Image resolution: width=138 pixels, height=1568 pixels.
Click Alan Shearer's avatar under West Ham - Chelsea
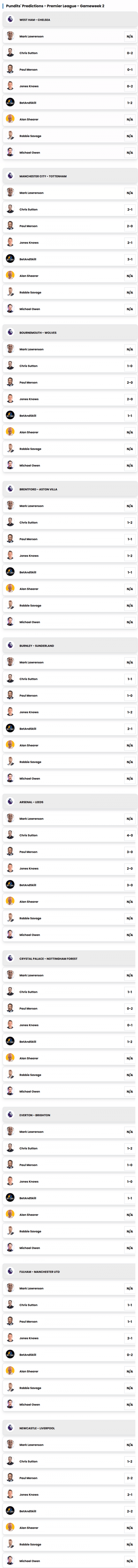click(10, 119)
